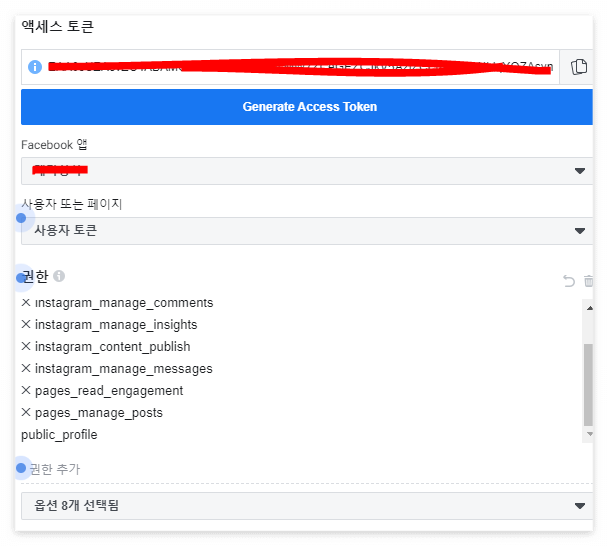
Task: Click the 사용자 또는 페이지 label
Action: click(72, 204)
